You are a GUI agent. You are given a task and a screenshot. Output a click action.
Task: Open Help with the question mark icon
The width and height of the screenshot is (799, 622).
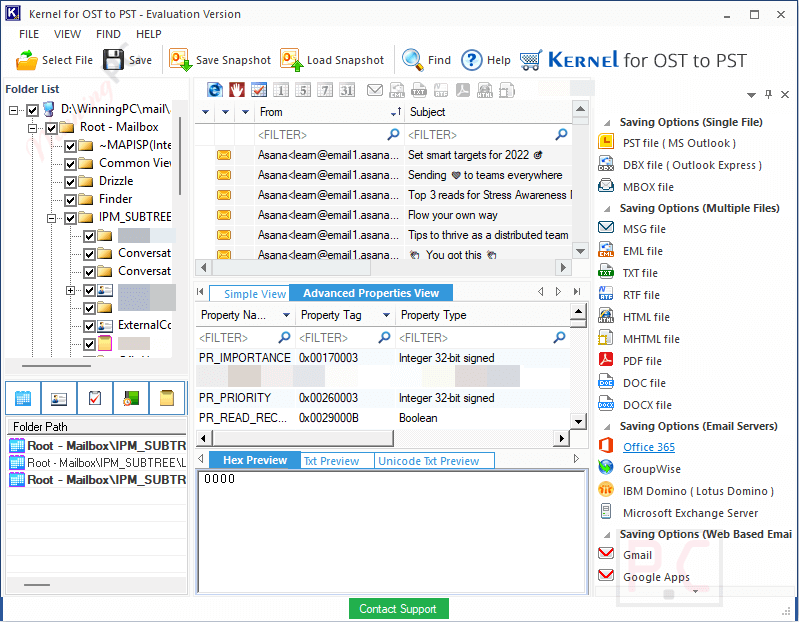[x=471, y=60]
